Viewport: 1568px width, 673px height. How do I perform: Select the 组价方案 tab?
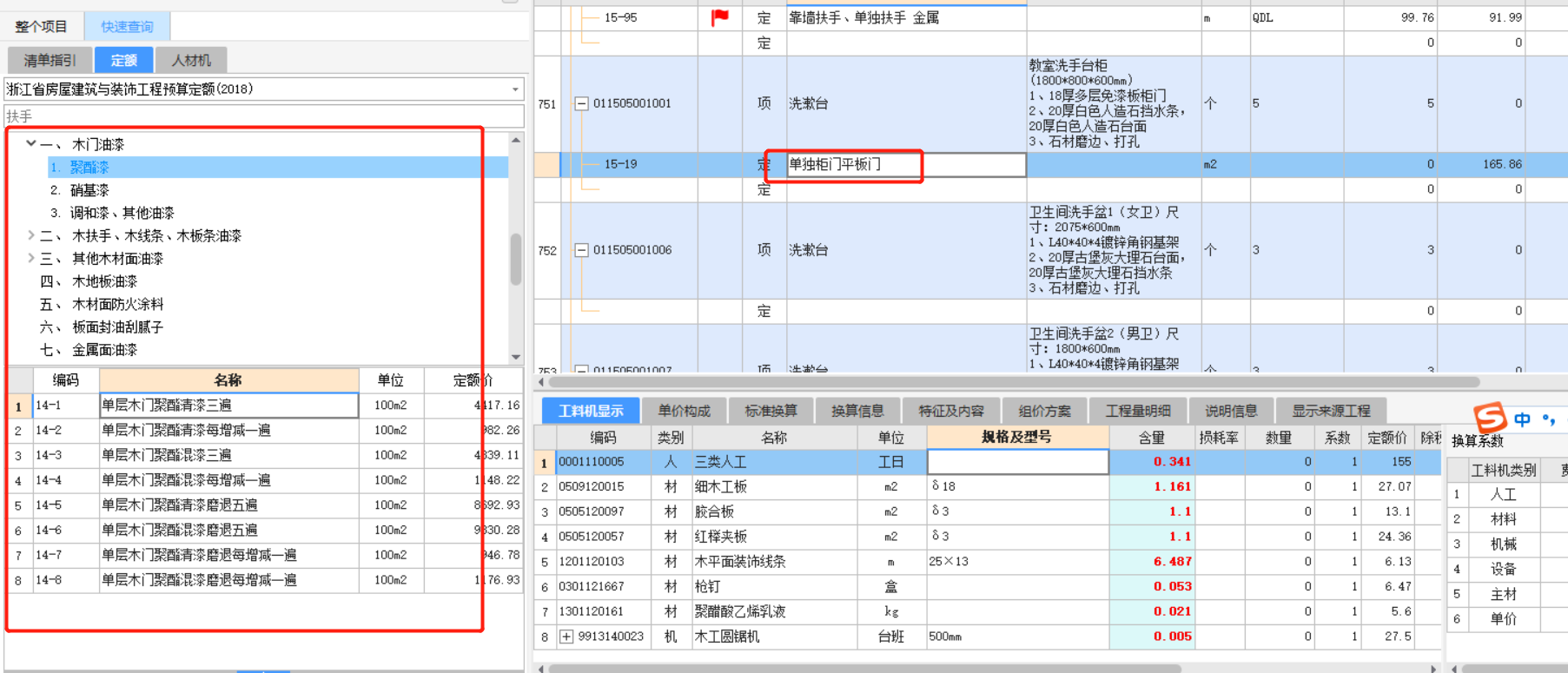tap(1044, 411)
